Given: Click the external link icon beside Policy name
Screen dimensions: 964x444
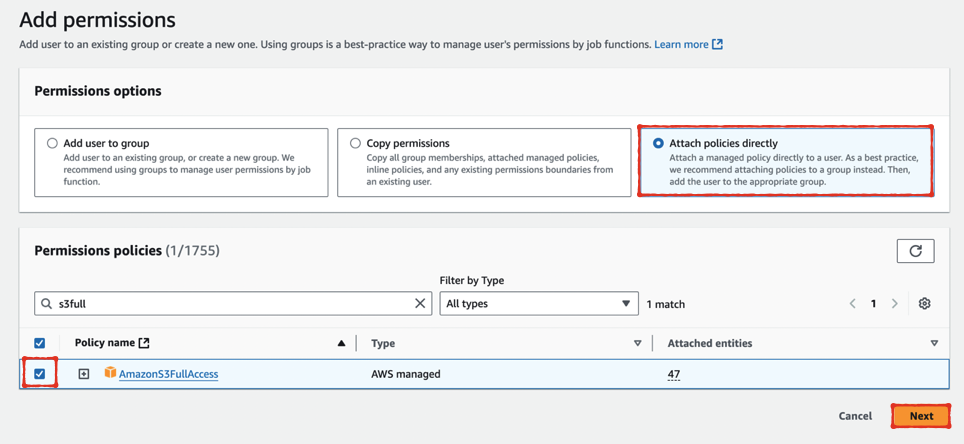Looking at the screenshot, I should pos(144,343).
